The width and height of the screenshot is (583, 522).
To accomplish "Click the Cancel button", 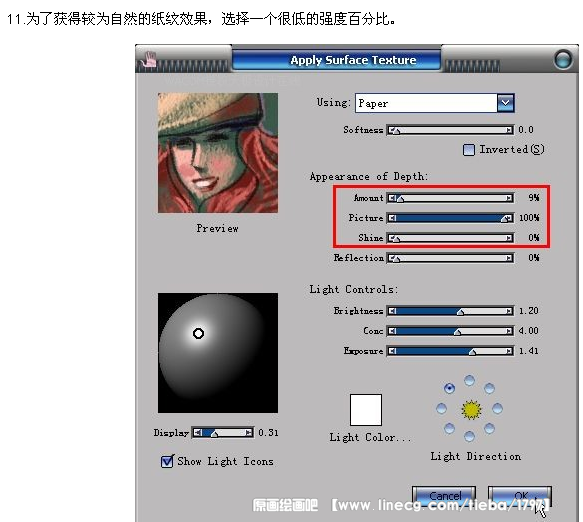I will click(x=444, y=496).
